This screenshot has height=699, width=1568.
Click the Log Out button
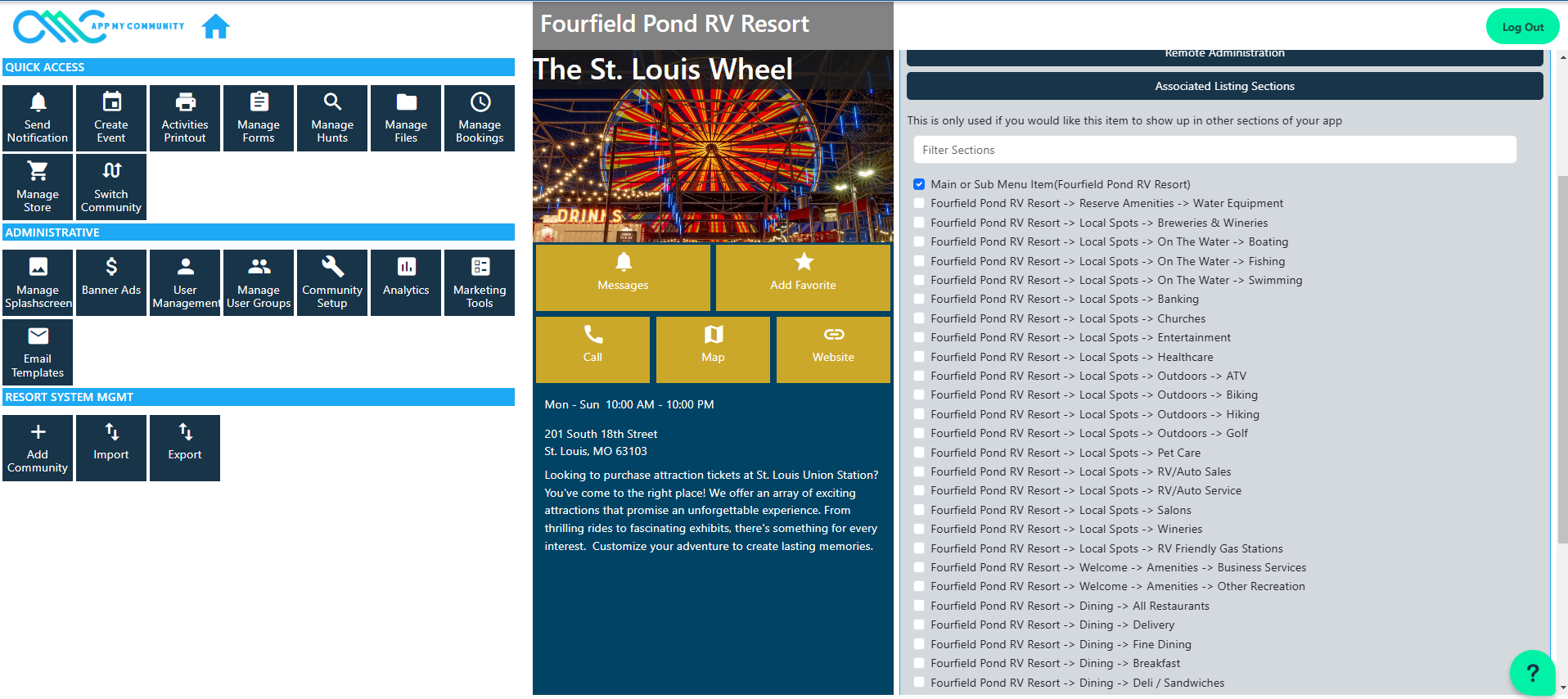(1522, 27)
